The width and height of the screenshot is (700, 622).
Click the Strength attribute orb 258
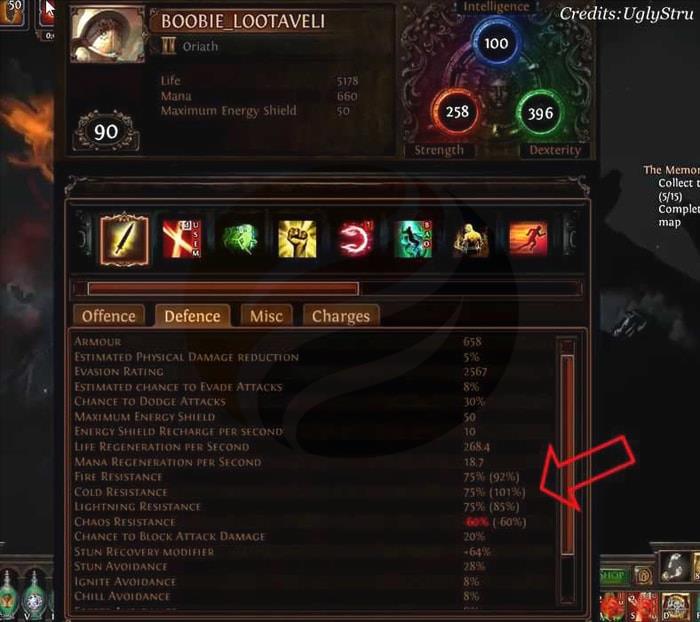(x=457, y=112)
